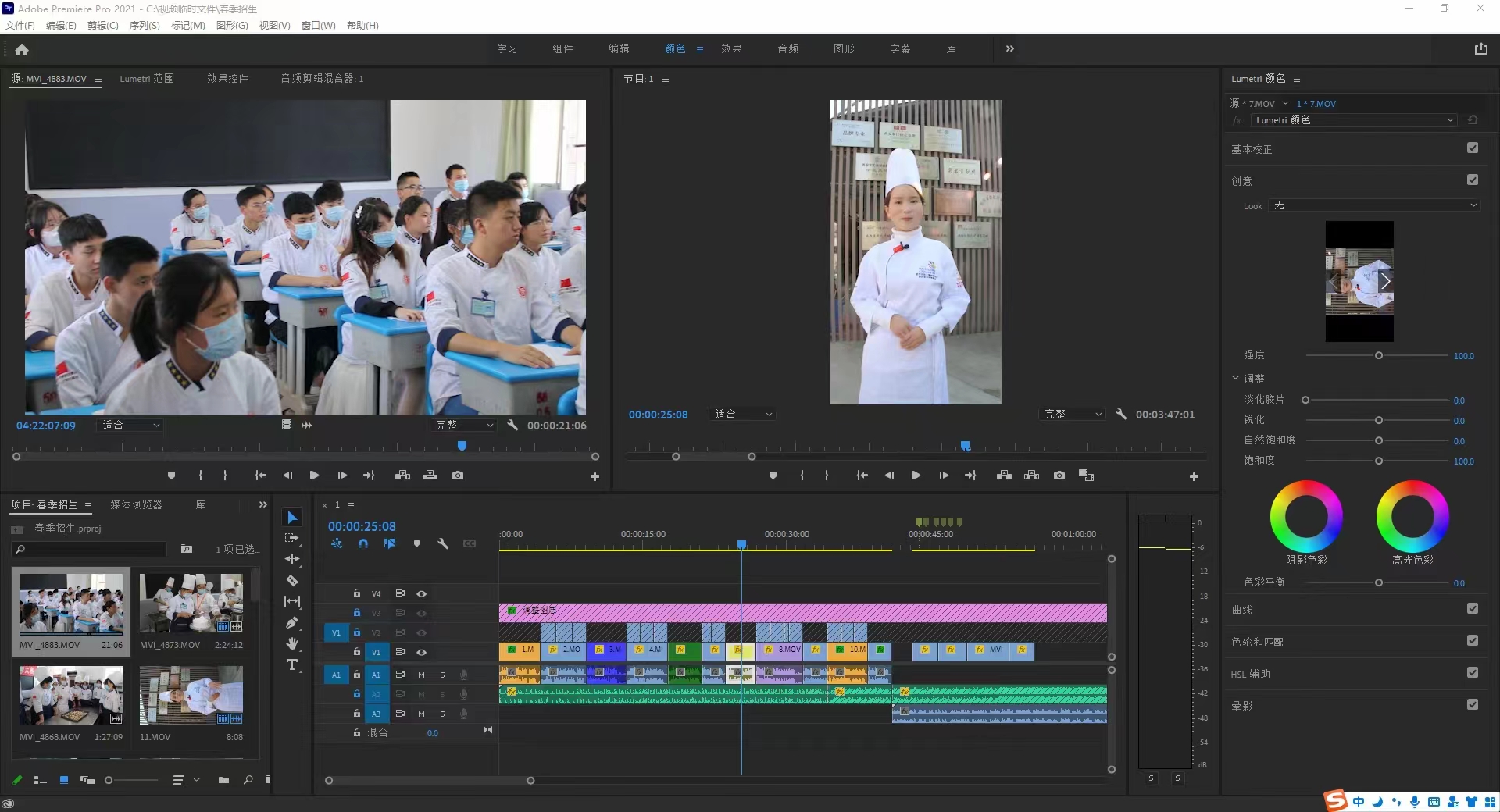This screenshot has height=812, width=1500.
Task: Select the Pen tool in the tools panel
Action: pyautogui.click(x=292, y=622)
